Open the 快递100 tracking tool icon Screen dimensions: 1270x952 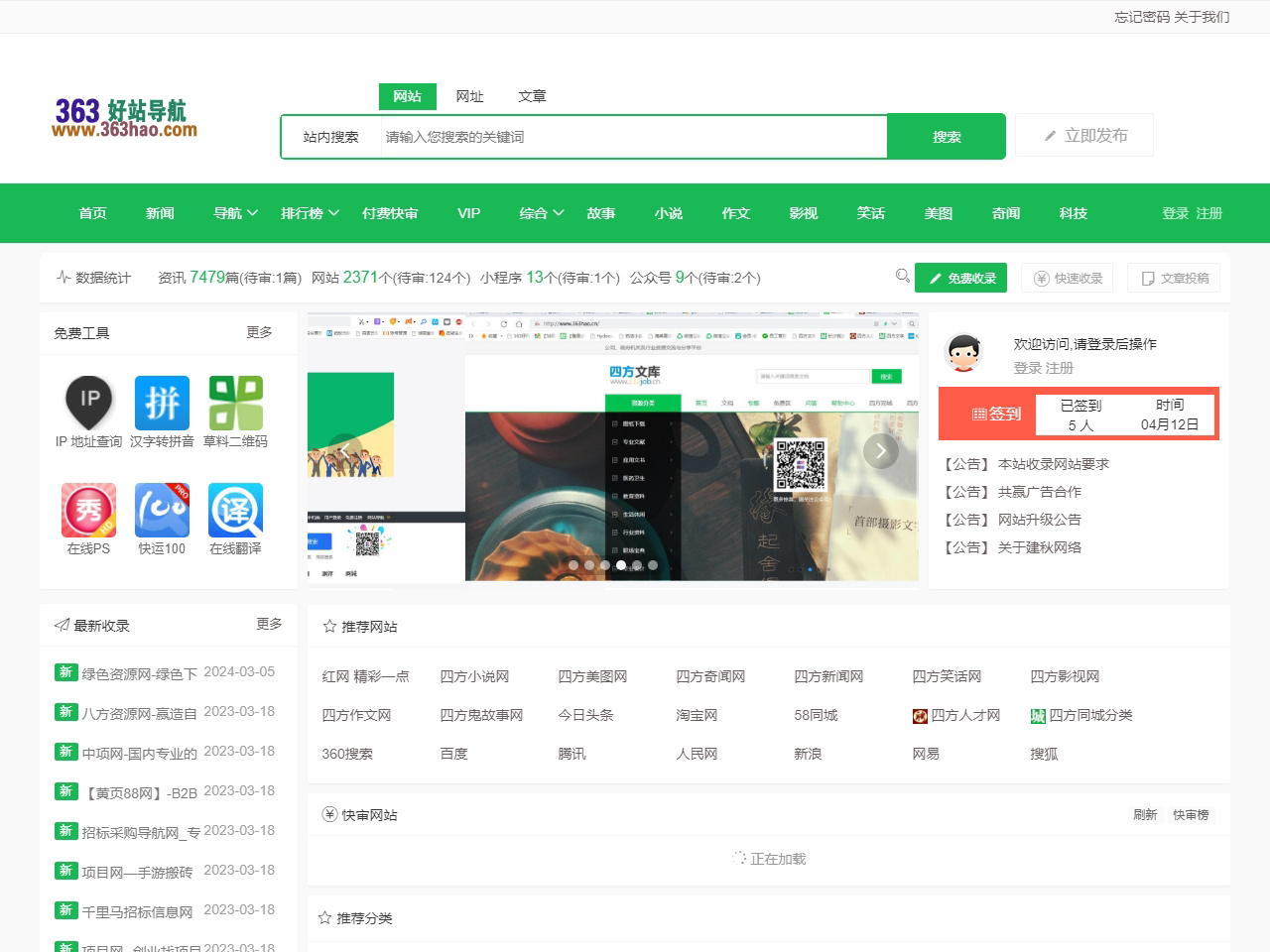(162, 512)
